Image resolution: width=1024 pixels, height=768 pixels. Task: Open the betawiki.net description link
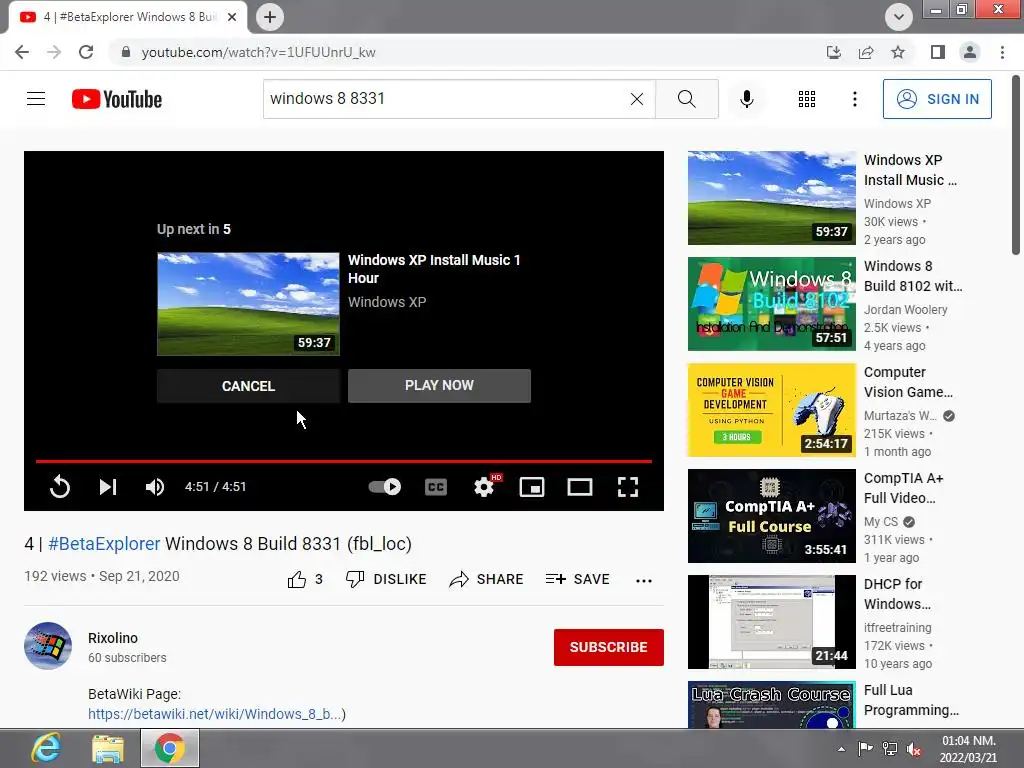pyautogui.click(x=217, y=714)
